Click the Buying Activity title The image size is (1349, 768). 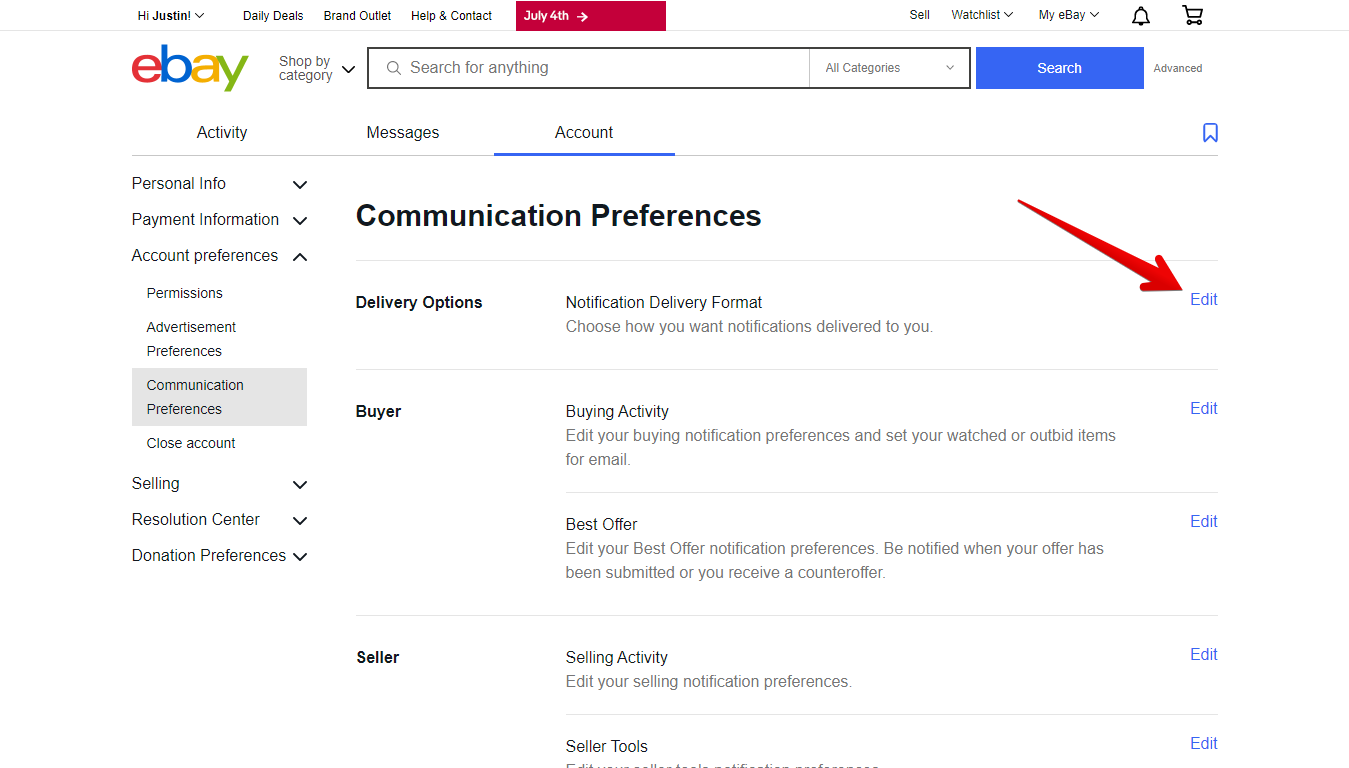point(617,412)
